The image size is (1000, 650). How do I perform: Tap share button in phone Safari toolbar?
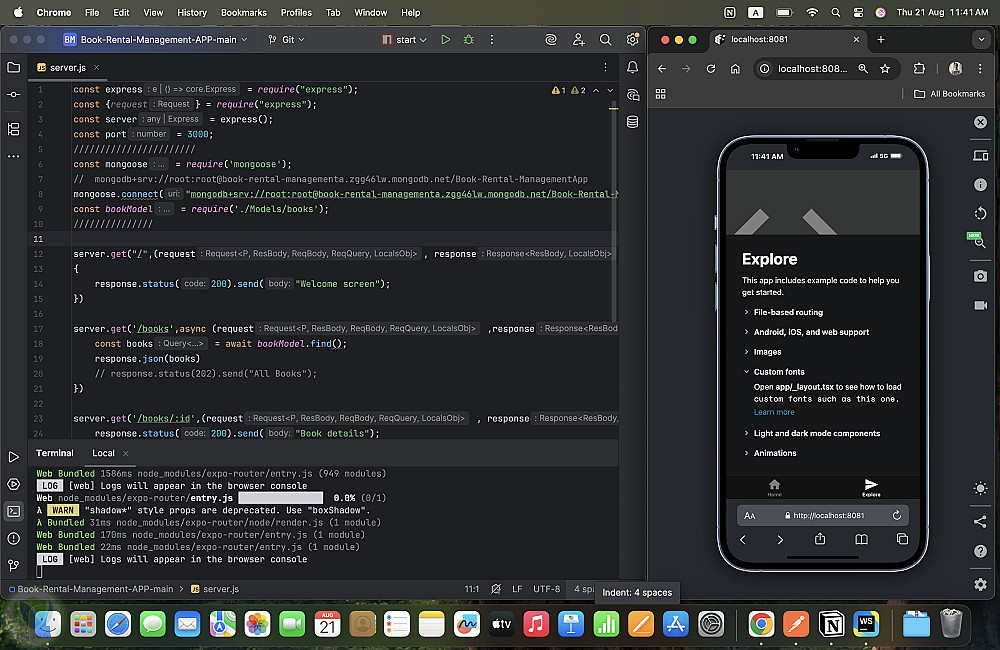(820, 539)
